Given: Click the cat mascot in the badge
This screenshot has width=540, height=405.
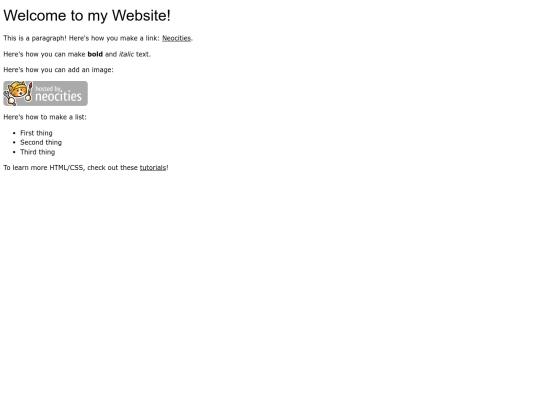Looking at the screenshot, I should pyautogui.click(x=17, y=93).
